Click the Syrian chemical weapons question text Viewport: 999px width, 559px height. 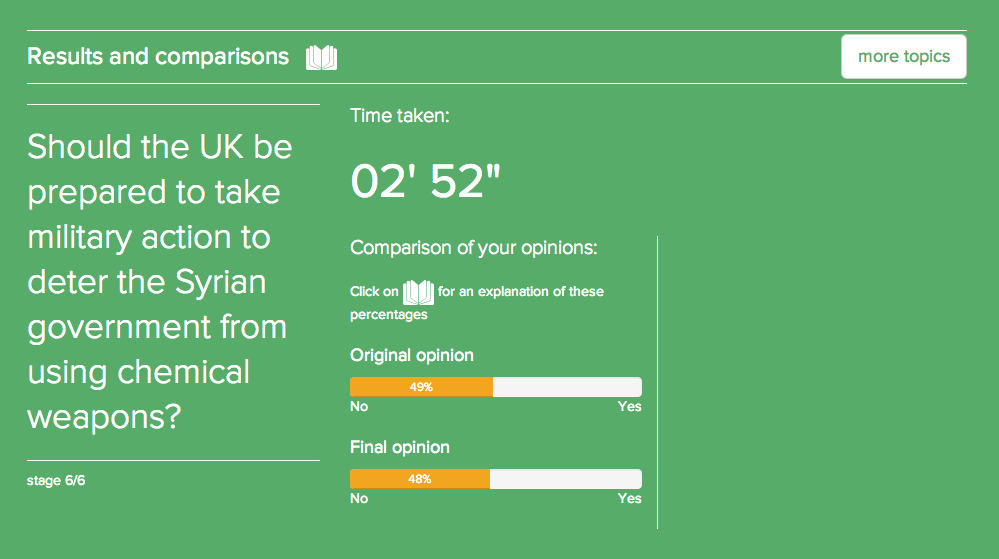tap(160, 282)
